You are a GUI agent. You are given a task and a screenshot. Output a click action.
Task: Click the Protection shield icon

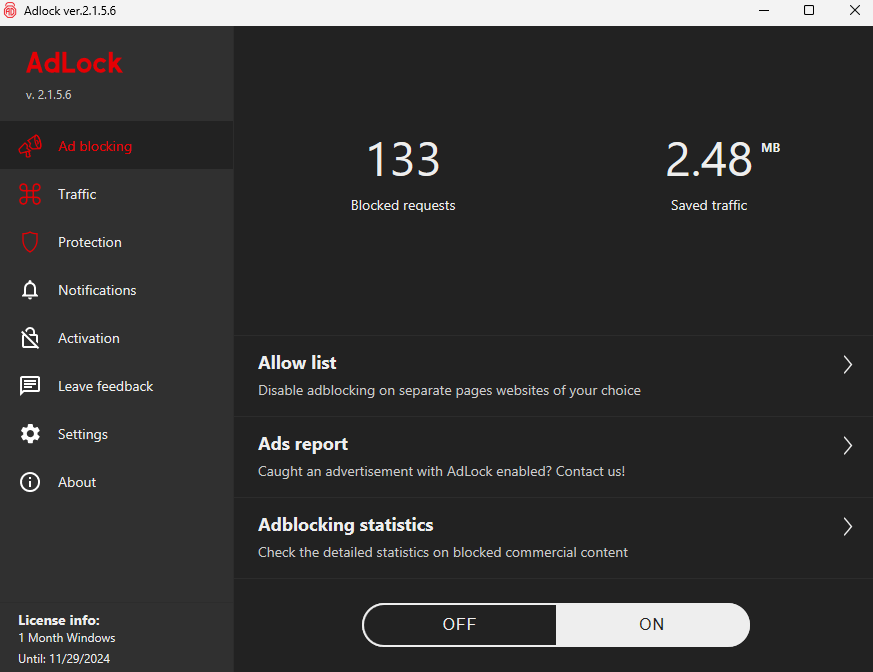coord(30,242)
